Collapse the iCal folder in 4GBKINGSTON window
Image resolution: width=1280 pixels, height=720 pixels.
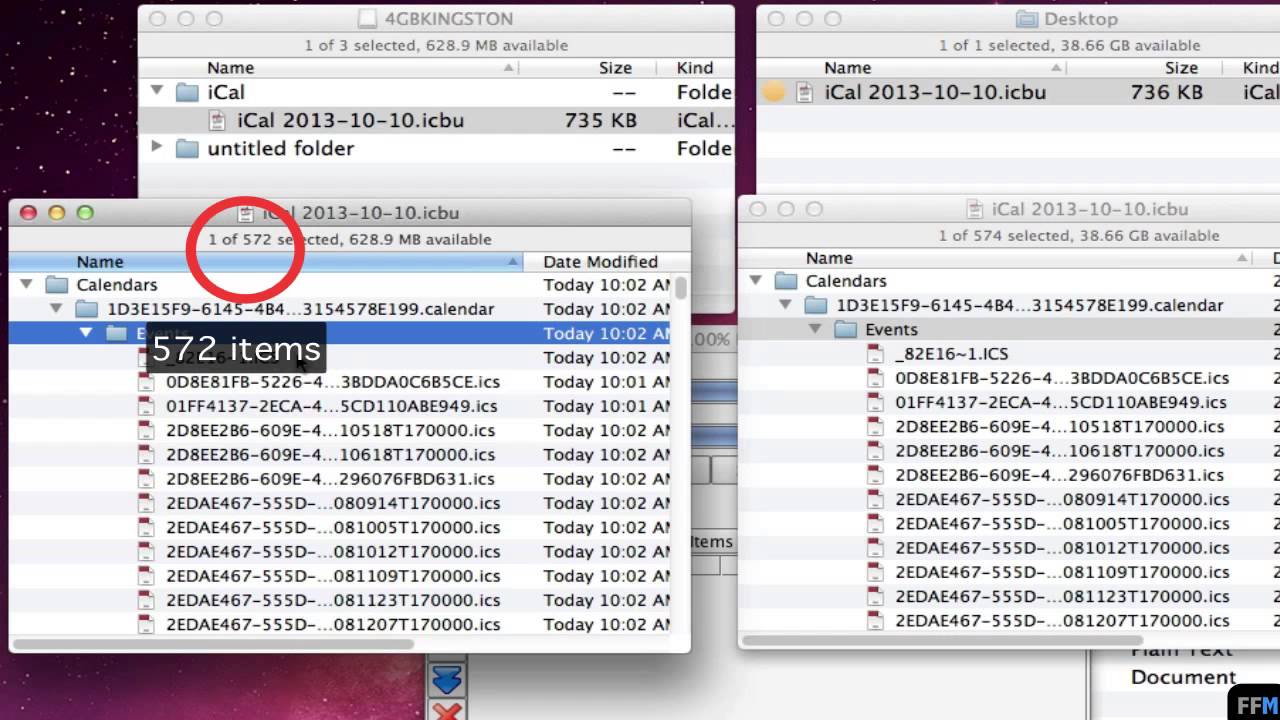tap(156, 92)
